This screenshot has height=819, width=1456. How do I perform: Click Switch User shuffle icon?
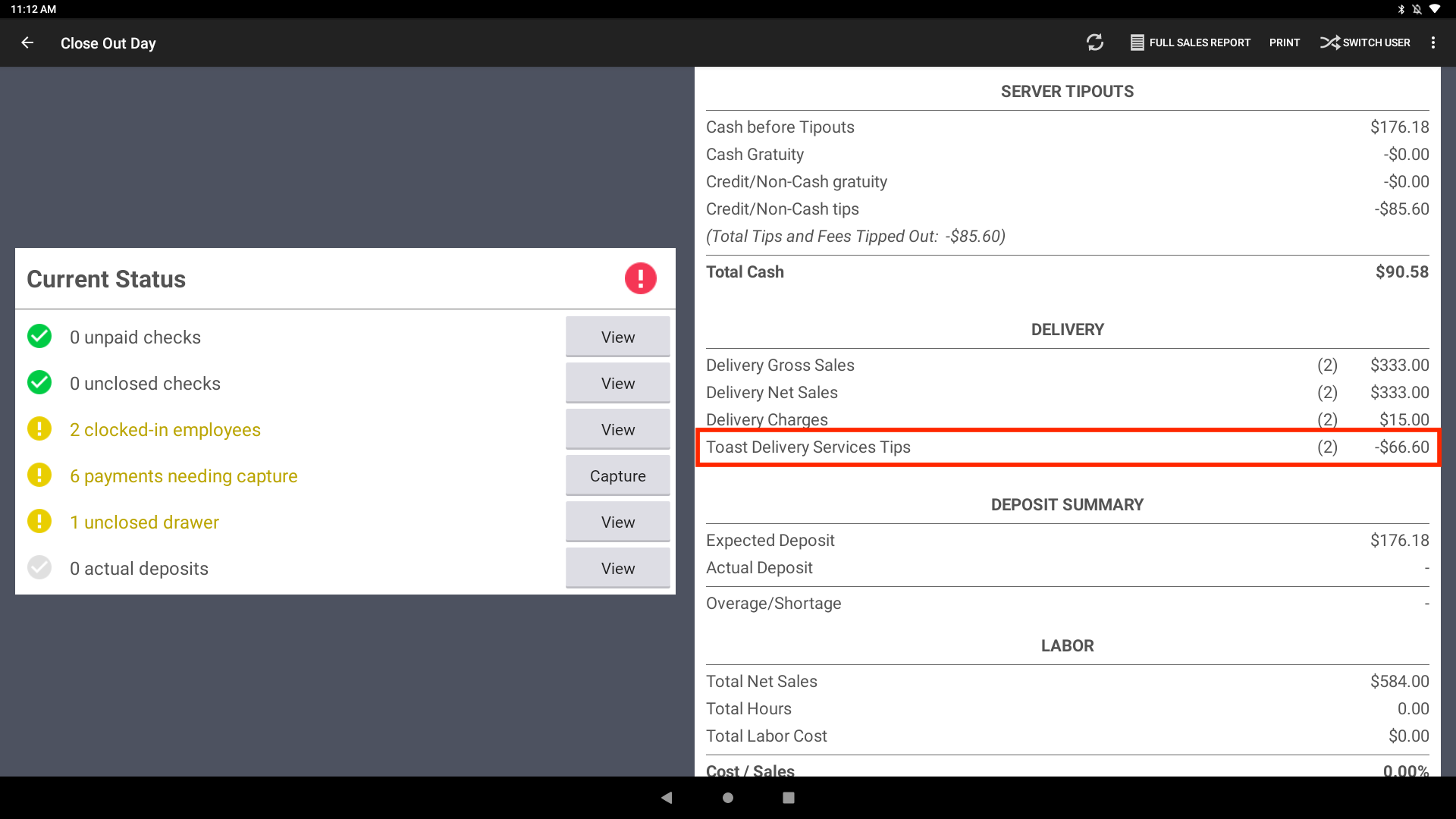click(1329, 42)
